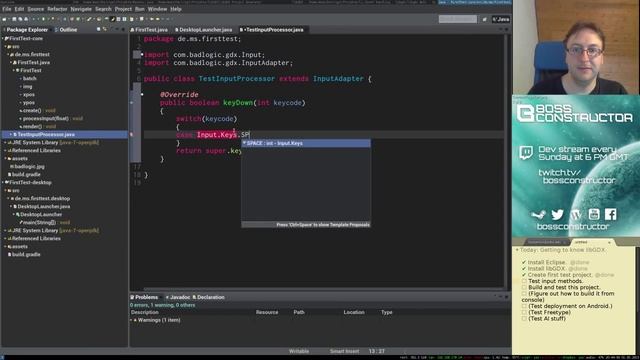The image size is (640, 360).
Task: Switch to FirstTest.java editor tab
Action: (149, 30)
